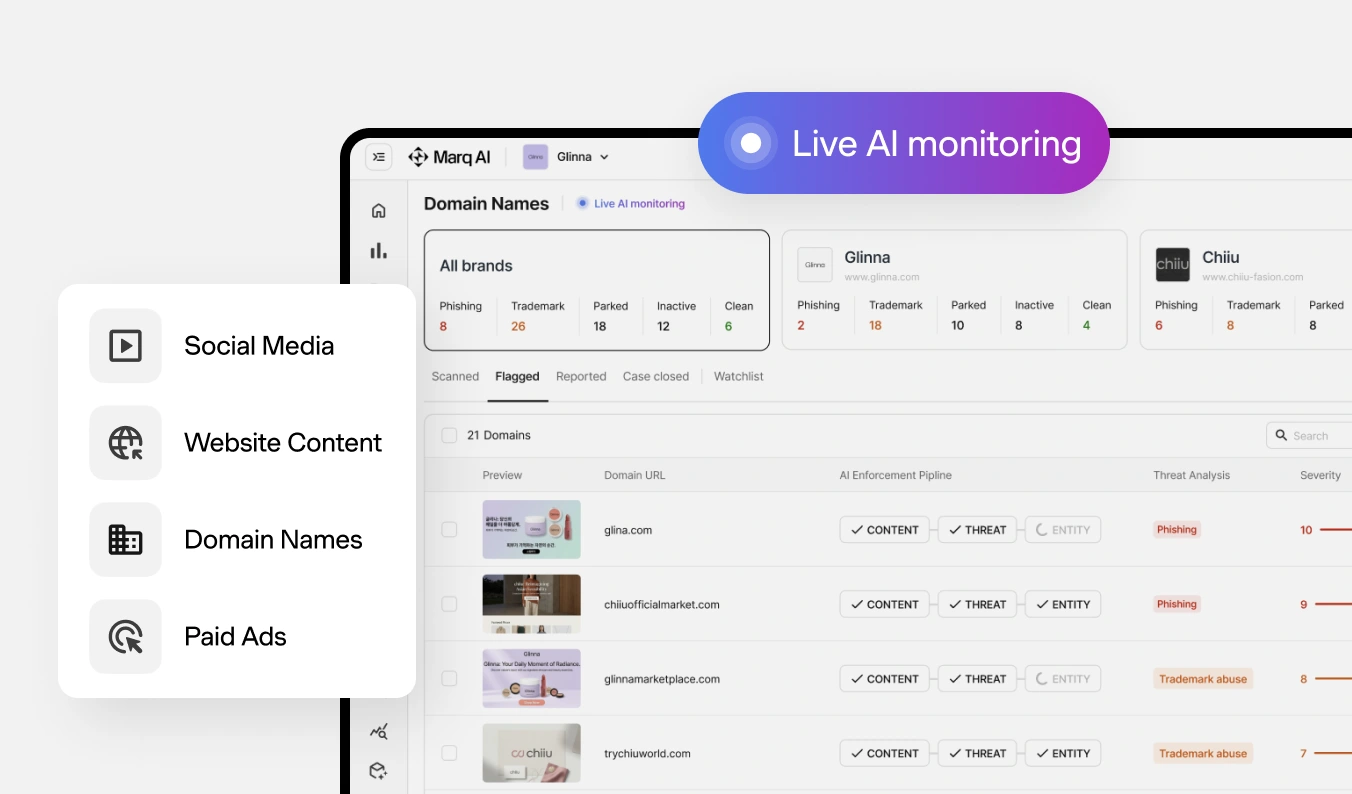Click CONTENT step for glinnamarketplace.com
Screen dimensions: 1352x794
tap(884, 679)
